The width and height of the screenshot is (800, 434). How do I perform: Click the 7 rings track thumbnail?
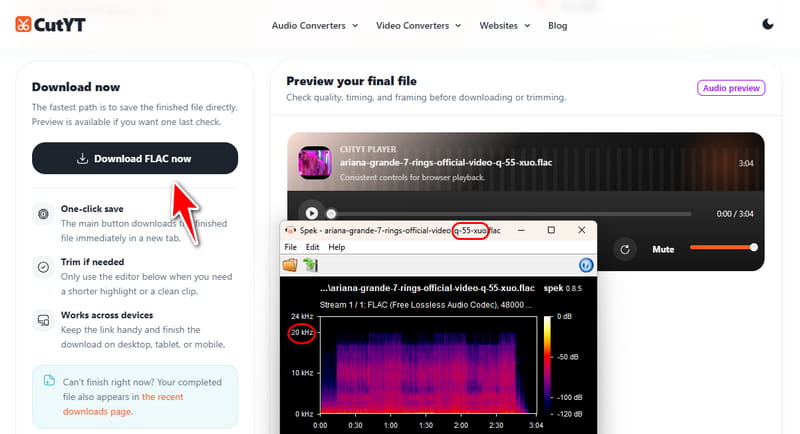315,163
